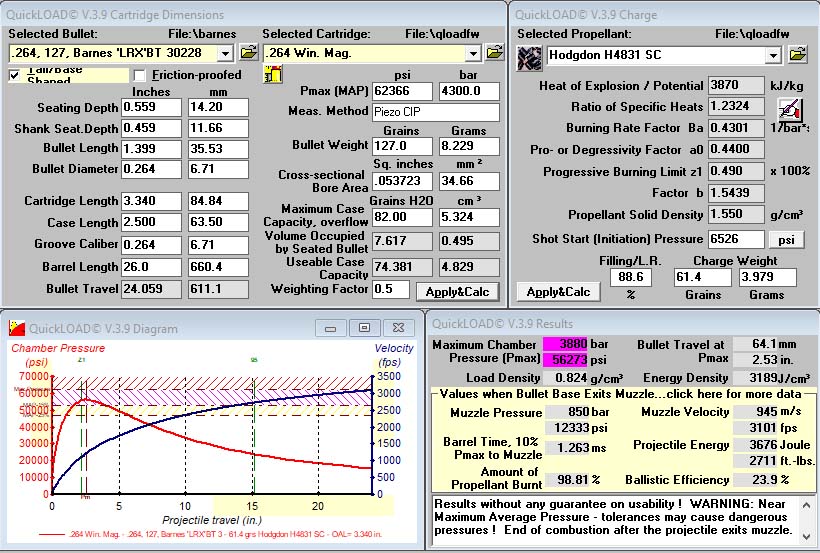The image size is (820, 553).
Task: Click the propellant powder image icon
Action: 529,58
